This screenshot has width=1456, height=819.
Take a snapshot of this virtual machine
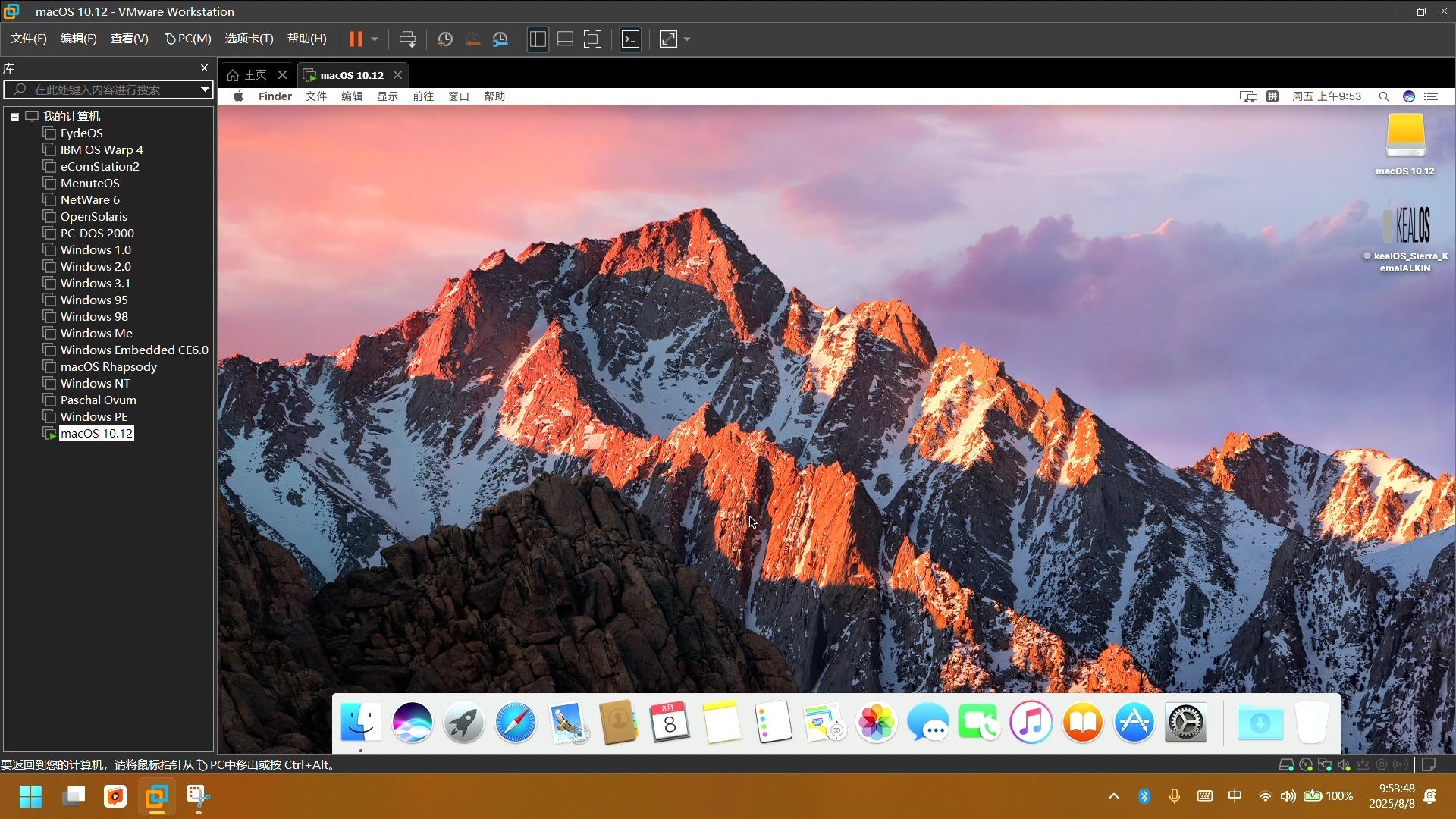[445, 39]
